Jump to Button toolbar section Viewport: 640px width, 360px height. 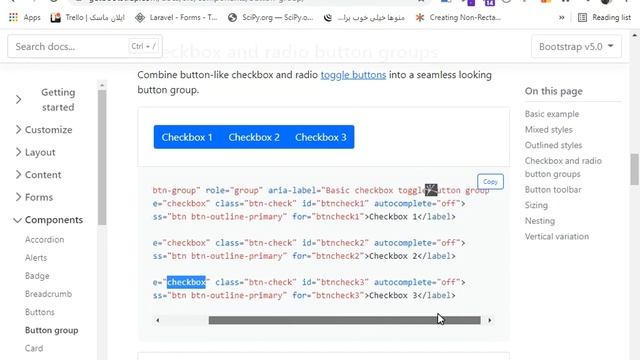point(553,190)
